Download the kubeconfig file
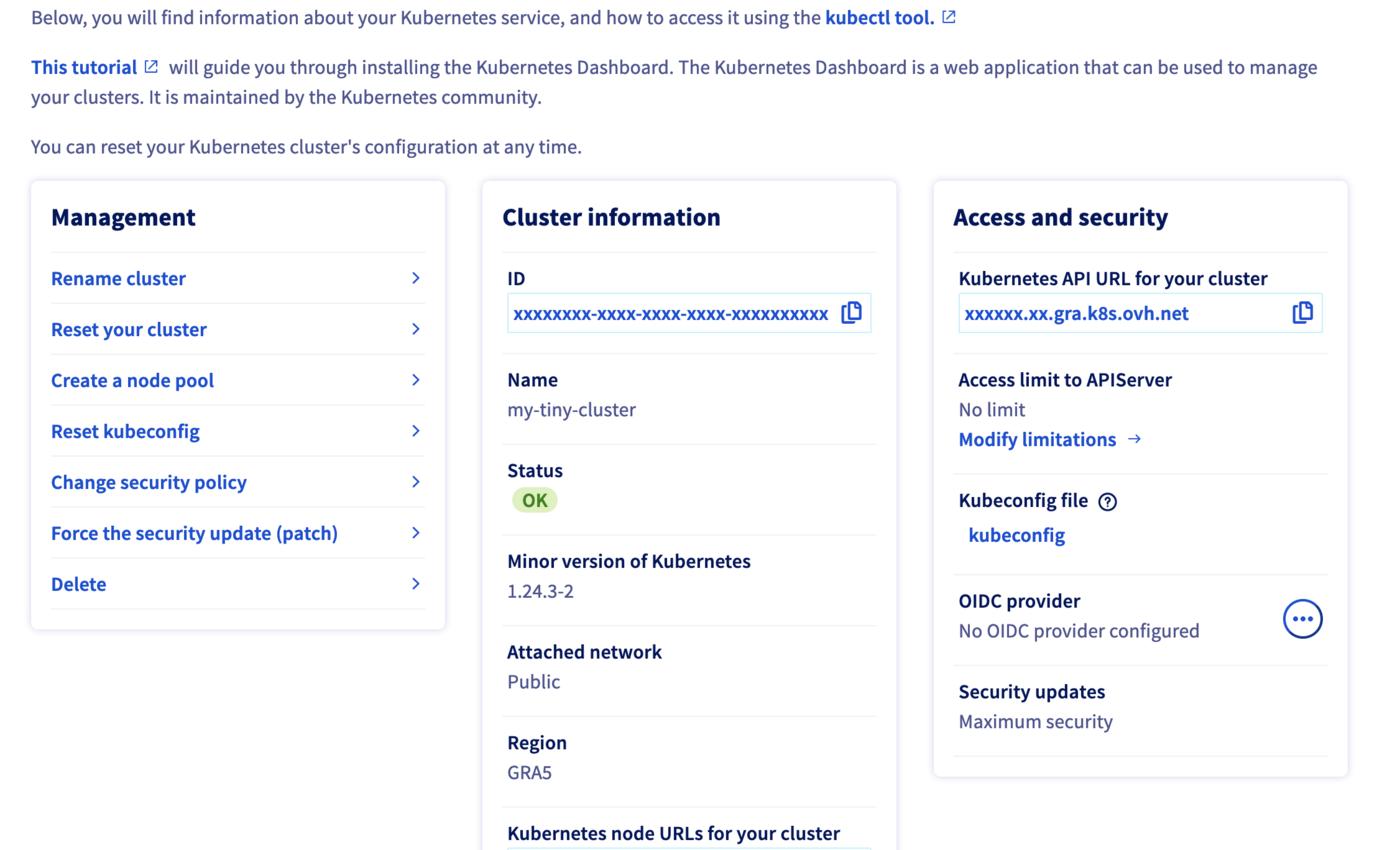Image resolution: width=1400 pixels, height=850 pixels. [1016, 535]
